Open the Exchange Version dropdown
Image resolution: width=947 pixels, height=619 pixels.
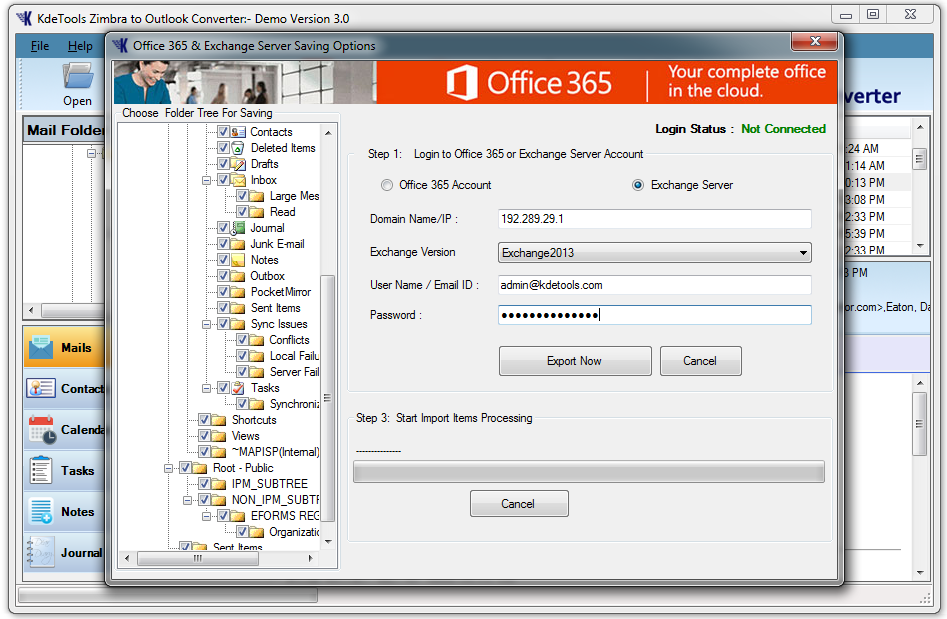point(654,253)
